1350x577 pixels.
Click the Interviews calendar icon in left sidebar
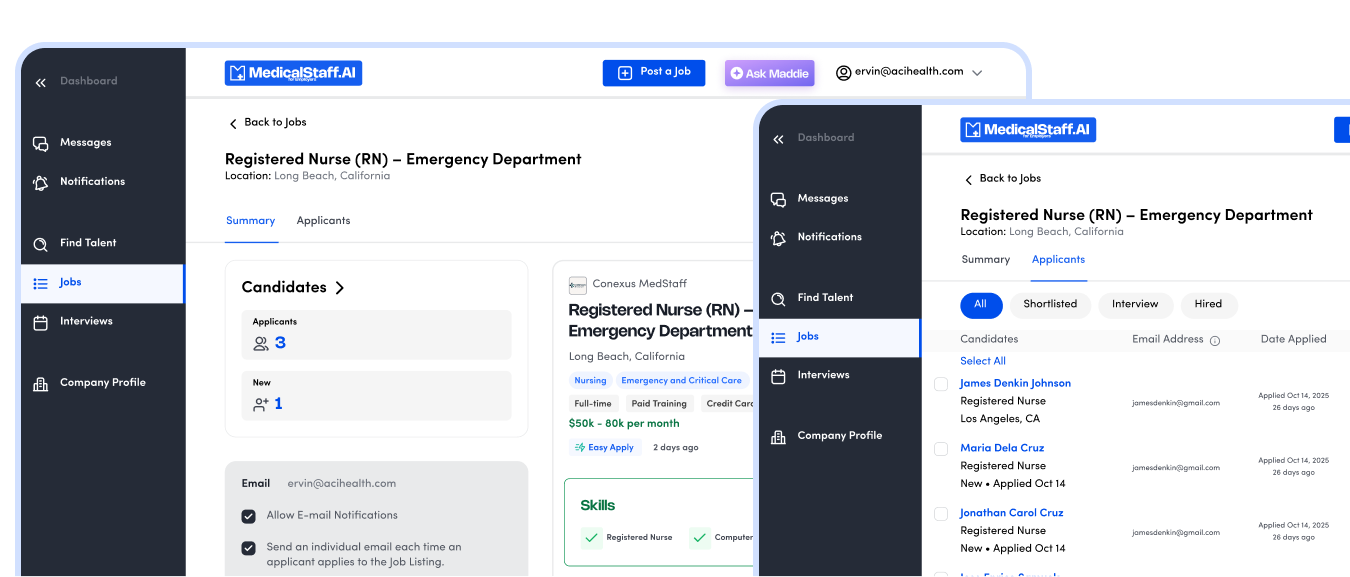point(40,322)
